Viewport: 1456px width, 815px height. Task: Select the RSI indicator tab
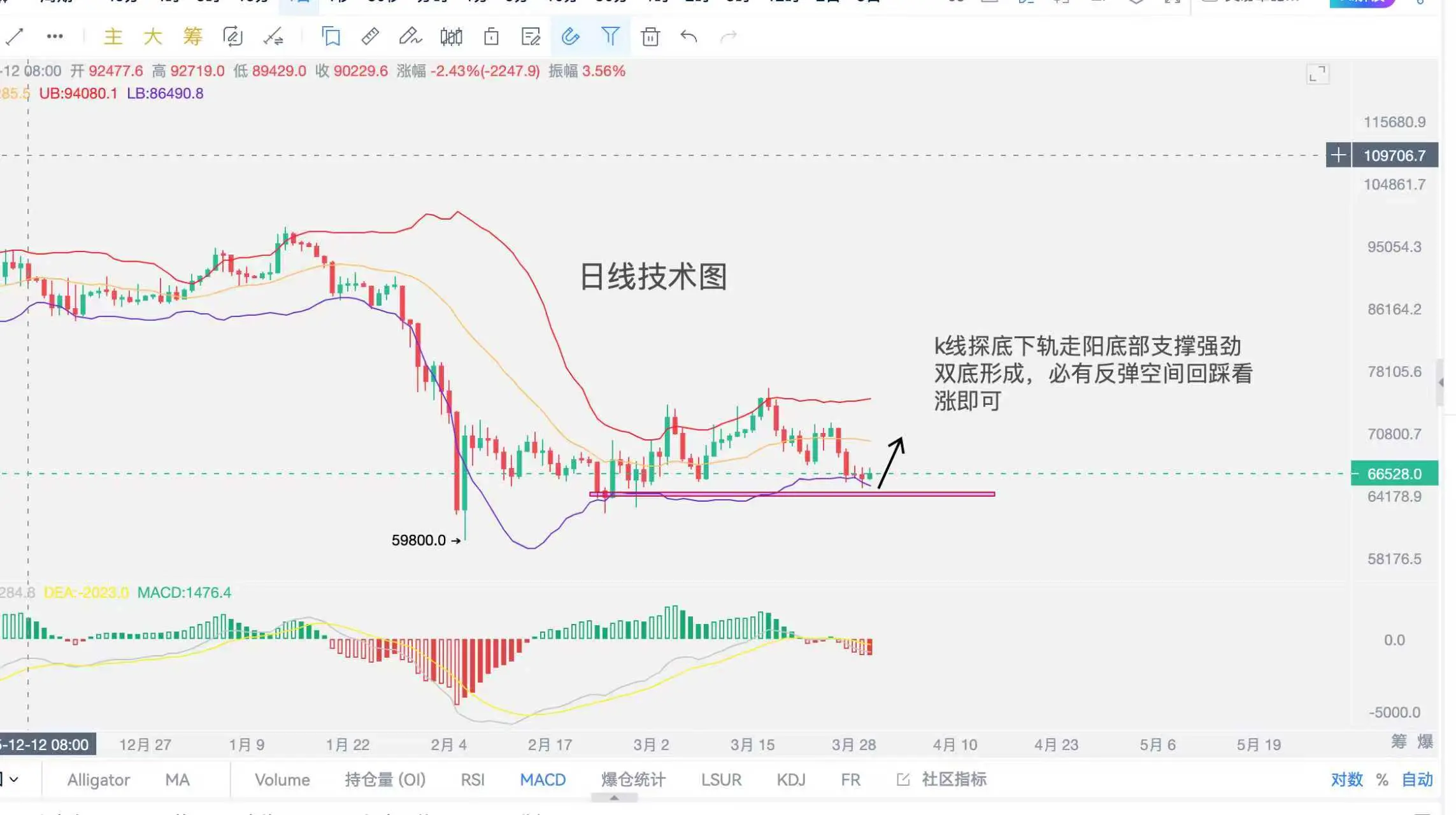pyautogui.click(x=472, y=779)
